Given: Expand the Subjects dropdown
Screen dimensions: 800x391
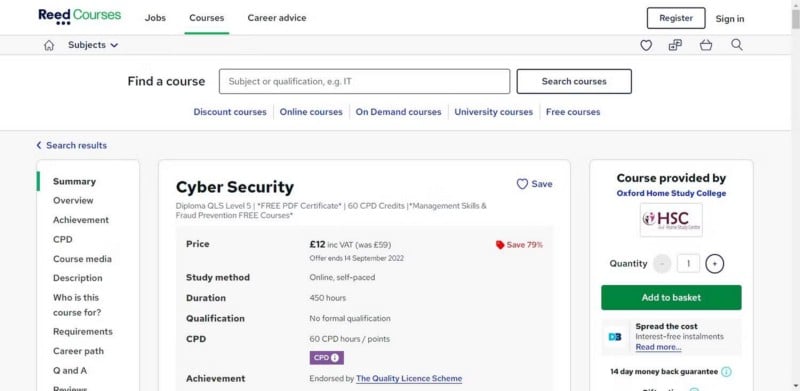Looking at the screenshot, I should point(93,45).
